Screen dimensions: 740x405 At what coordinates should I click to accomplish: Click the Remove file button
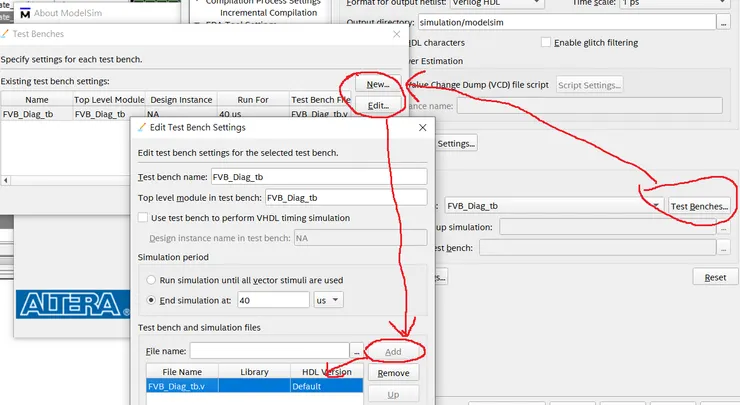393,373
